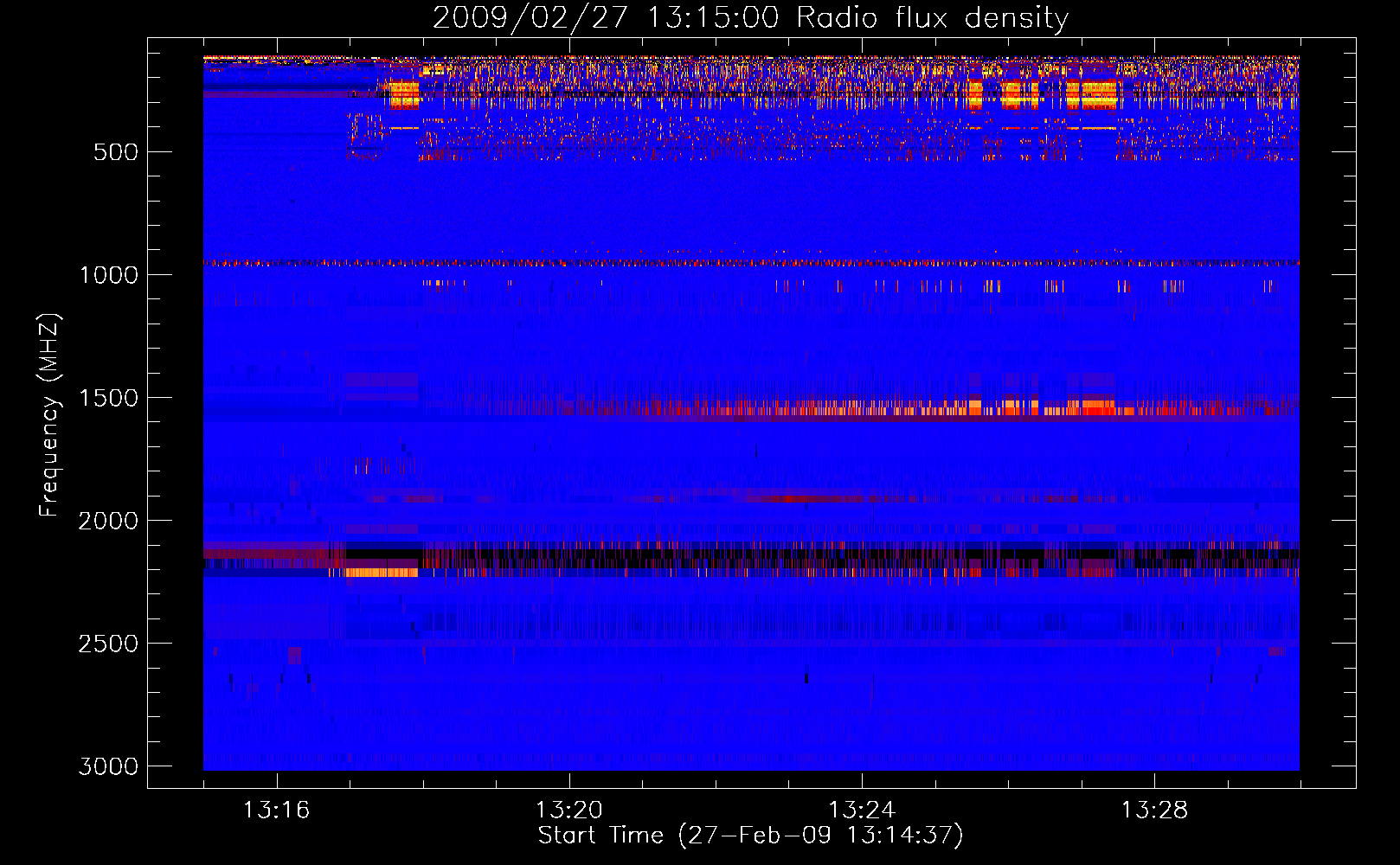Click the 'Start Time (27-Feb-09 13:14:37)' x-axis label
The width and height of the screenshot is (1400, 865).
point(750,836)
